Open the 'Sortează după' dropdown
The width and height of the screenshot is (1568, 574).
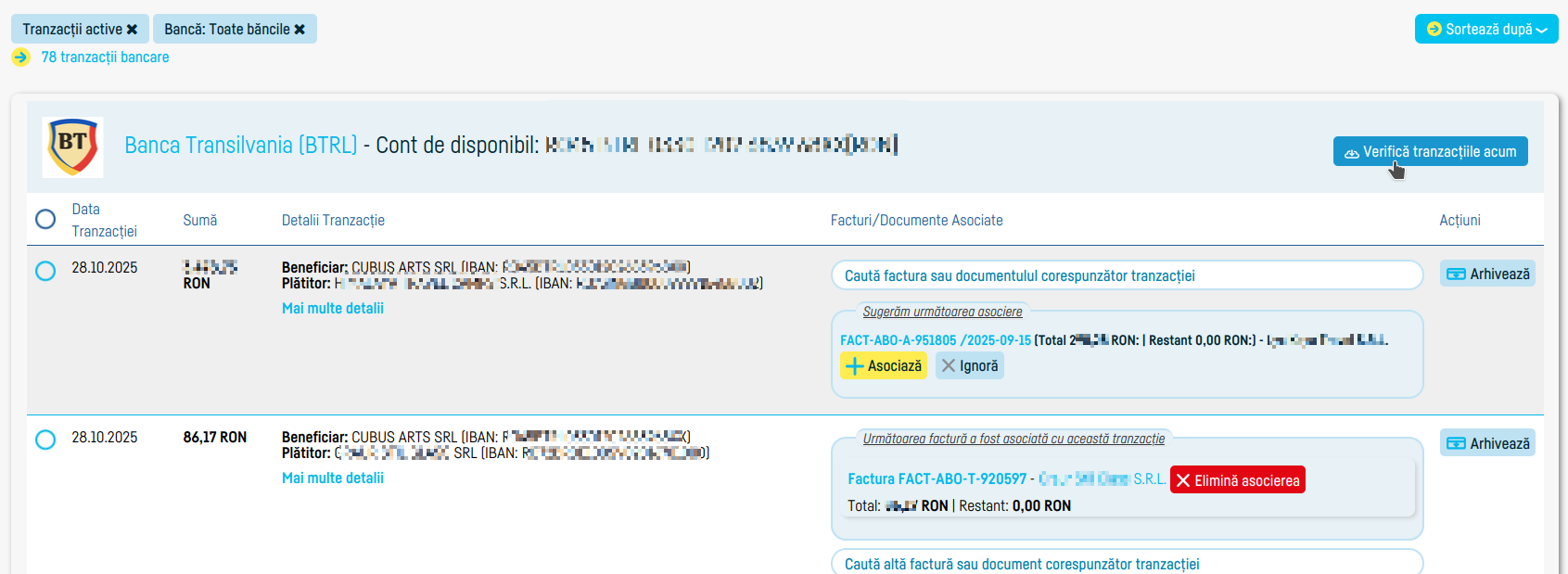(x=1485, y=29)
